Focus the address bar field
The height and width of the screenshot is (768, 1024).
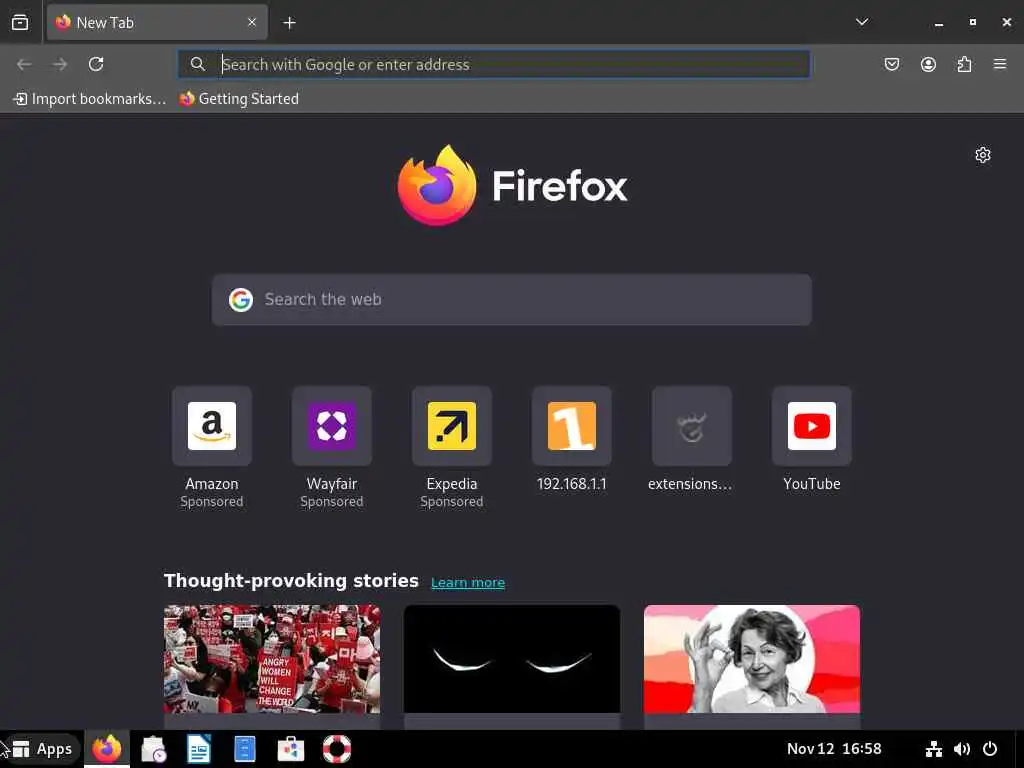point(494,64)
